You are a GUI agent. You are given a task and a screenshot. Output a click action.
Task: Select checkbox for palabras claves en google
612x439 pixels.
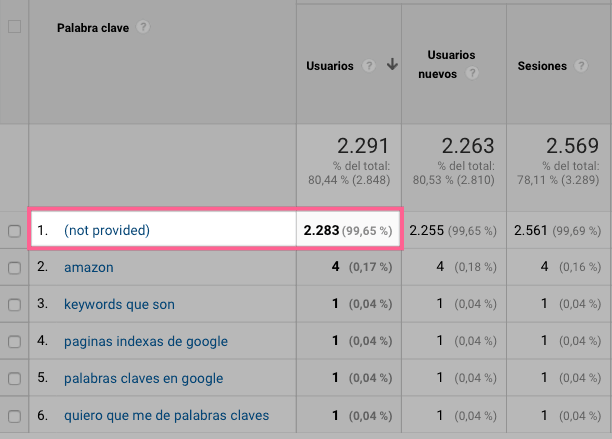[x=14, y=378]
